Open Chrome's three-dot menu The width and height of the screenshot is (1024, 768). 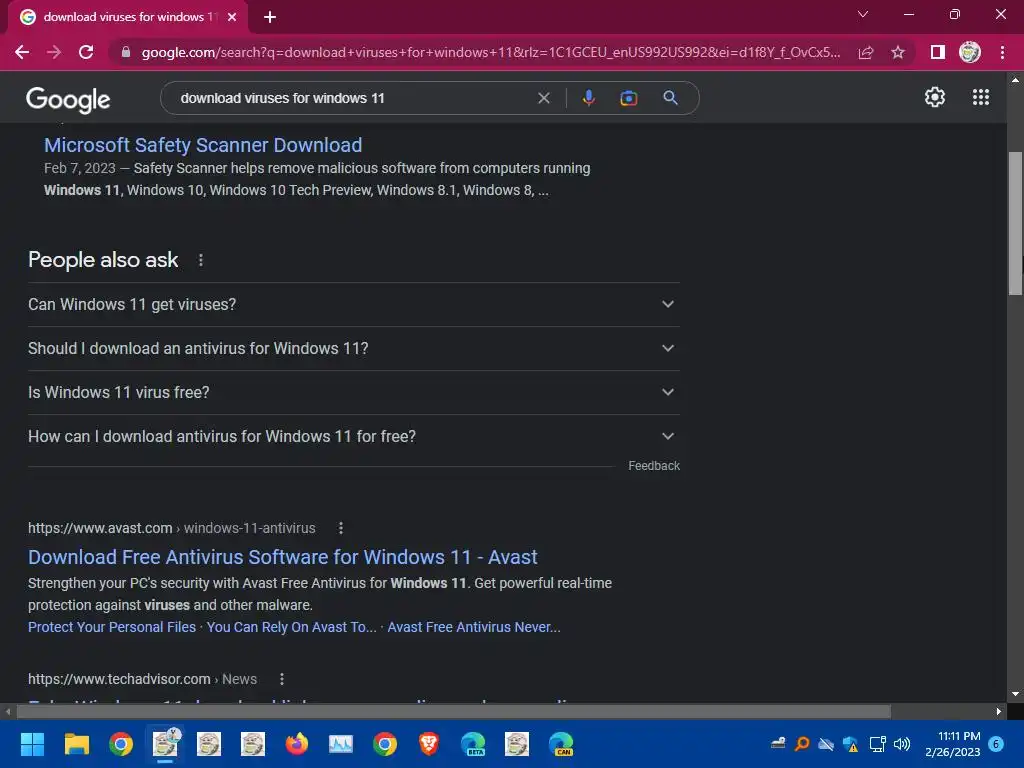(x=1002, y=52)
